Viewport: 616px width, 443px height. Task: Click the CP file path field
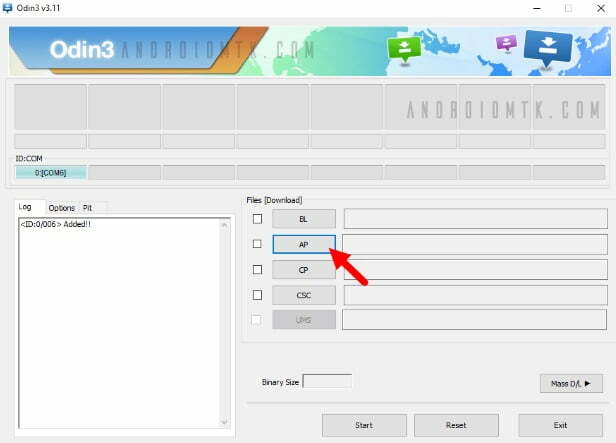pos(475,270)
